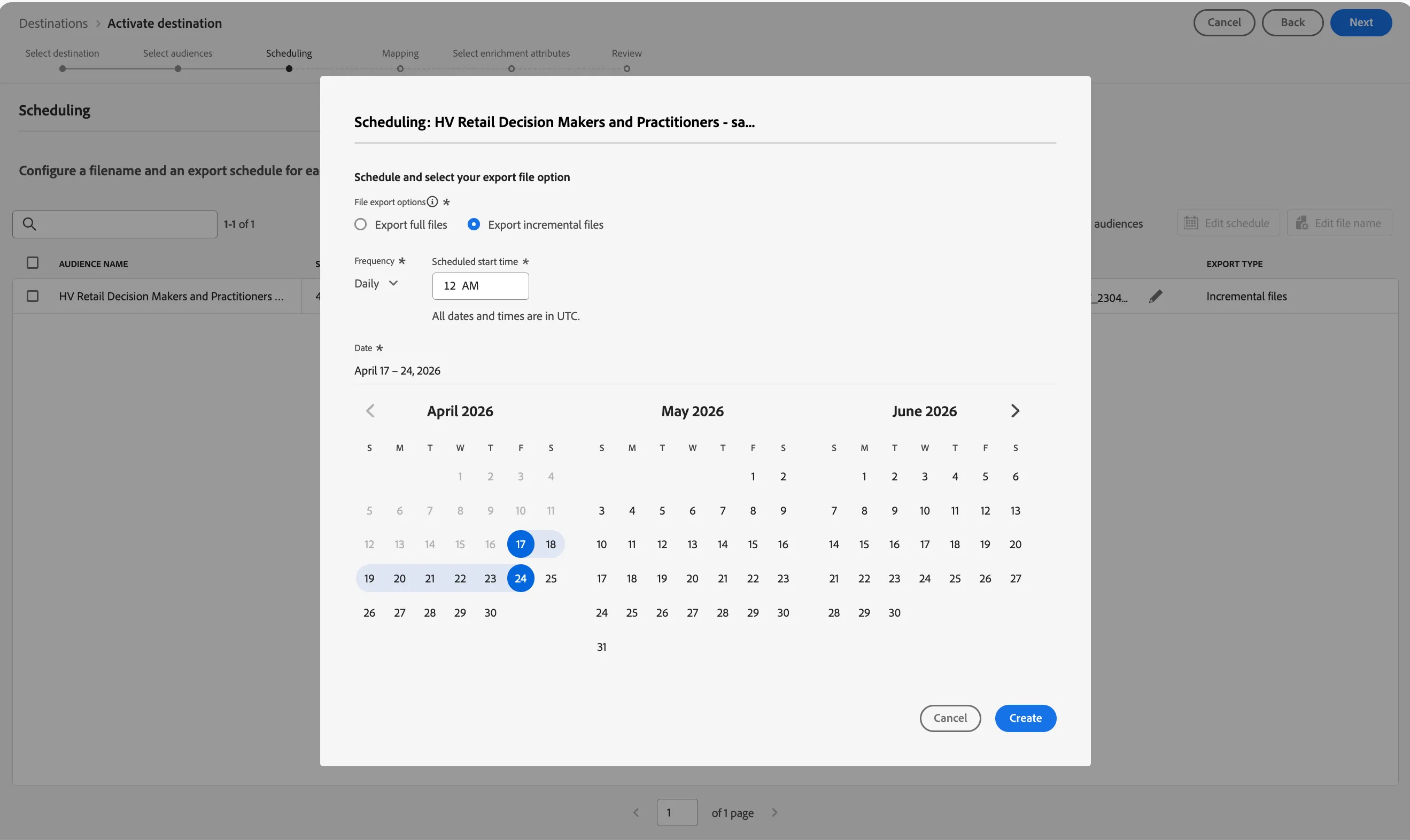Click the page number input box

coord(677,813)
